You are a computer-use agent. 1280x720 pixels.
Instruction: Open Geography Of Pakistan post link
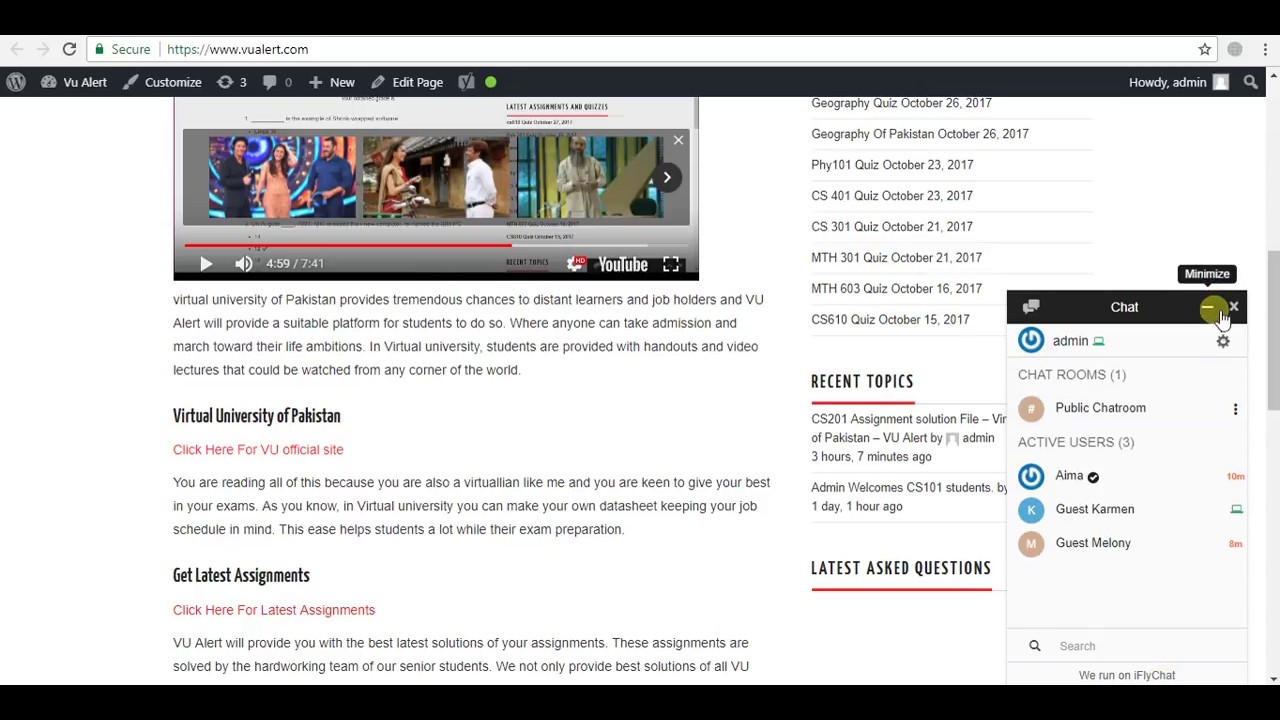click(x=920, y=134)
